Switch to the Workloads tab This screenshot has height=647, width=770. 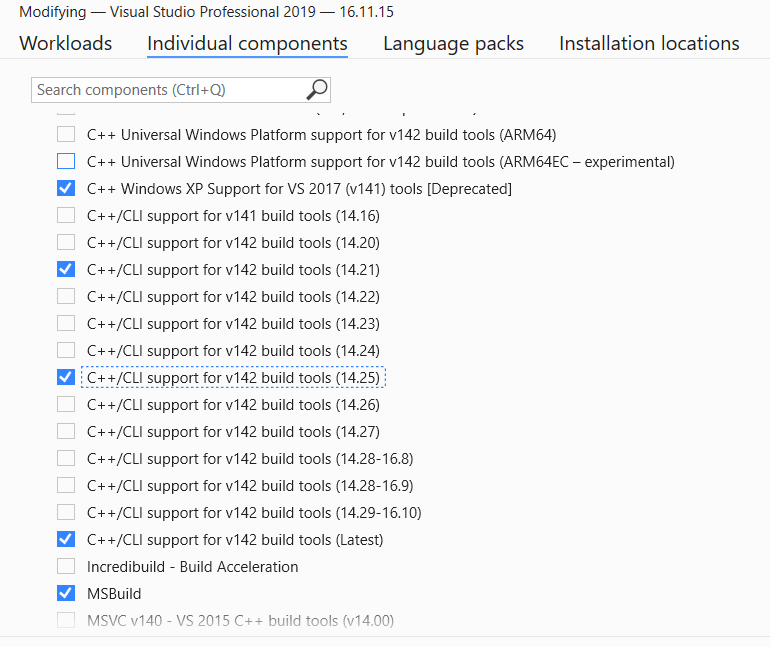66,44
